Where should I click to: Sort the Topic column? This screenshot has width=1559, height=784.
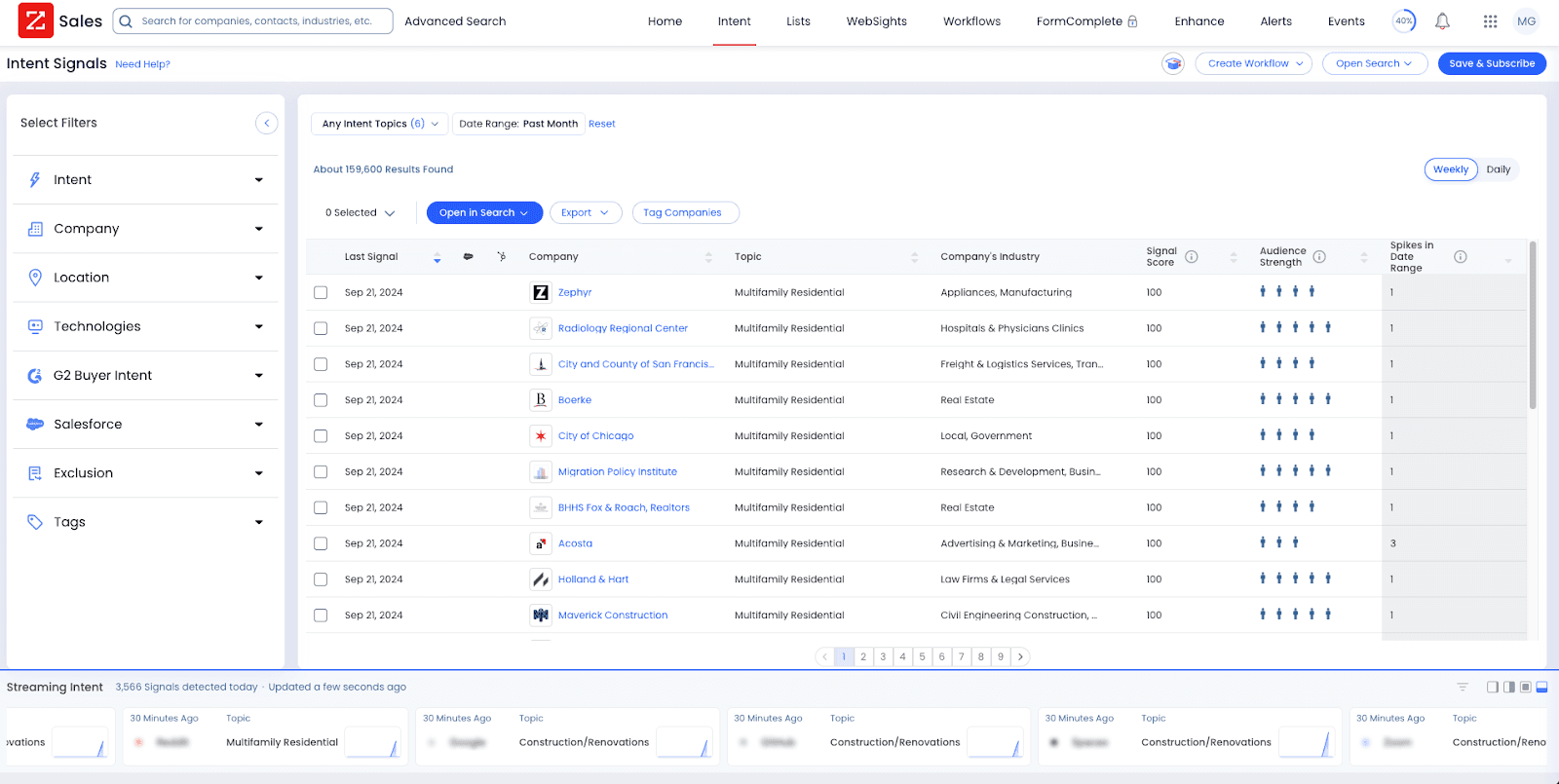(914, 257)
